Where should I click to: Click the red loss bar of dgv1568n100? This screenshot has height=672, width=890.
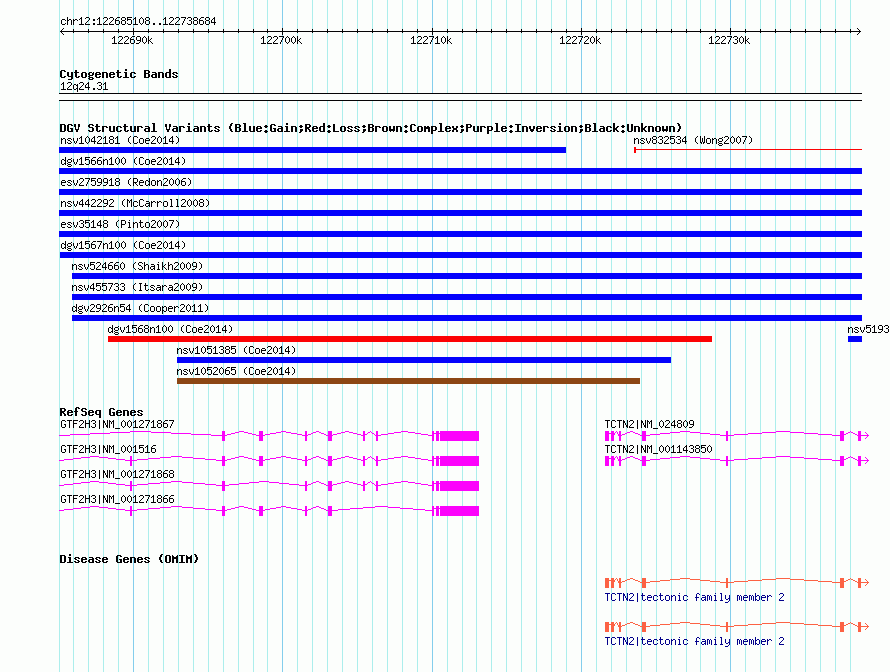pyautogui.click(x=410, y=339)
